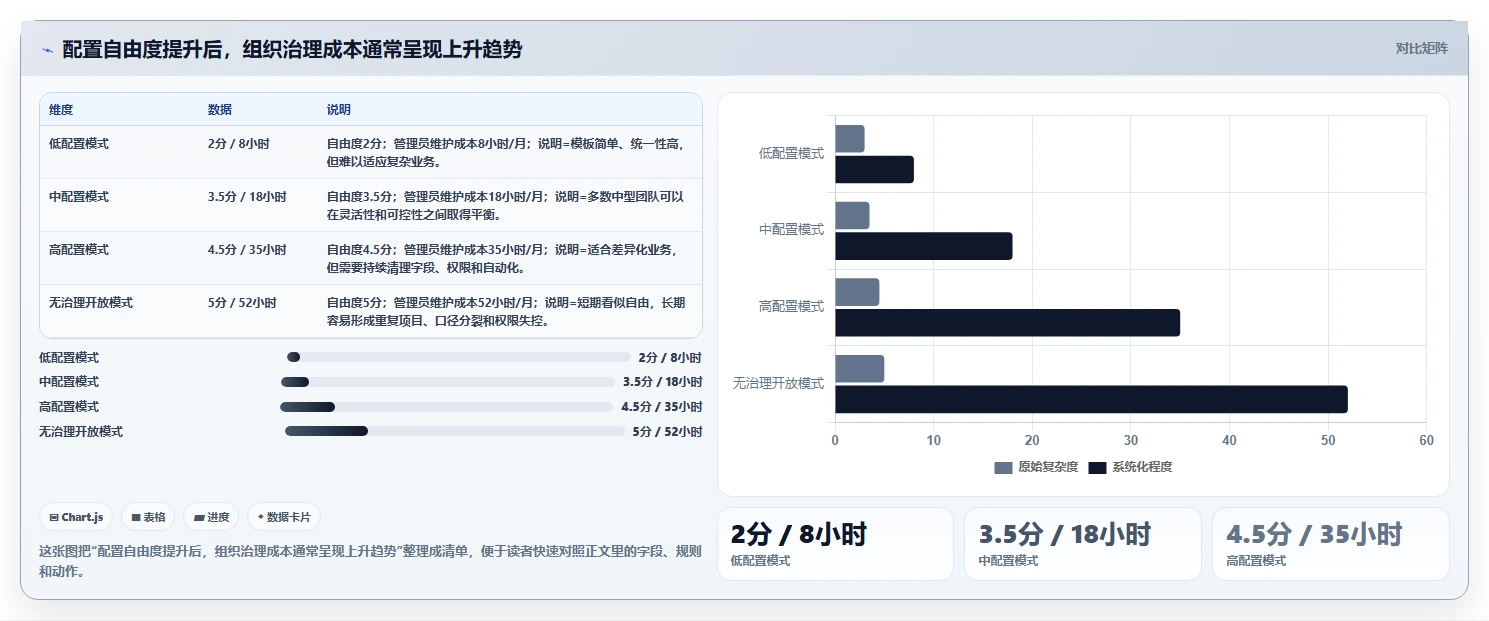Image resolution: width=1489 pixels, height=621 pixels.
Task: Click the dark 中配置模式 bar in chart
Action: pos(923,246)
